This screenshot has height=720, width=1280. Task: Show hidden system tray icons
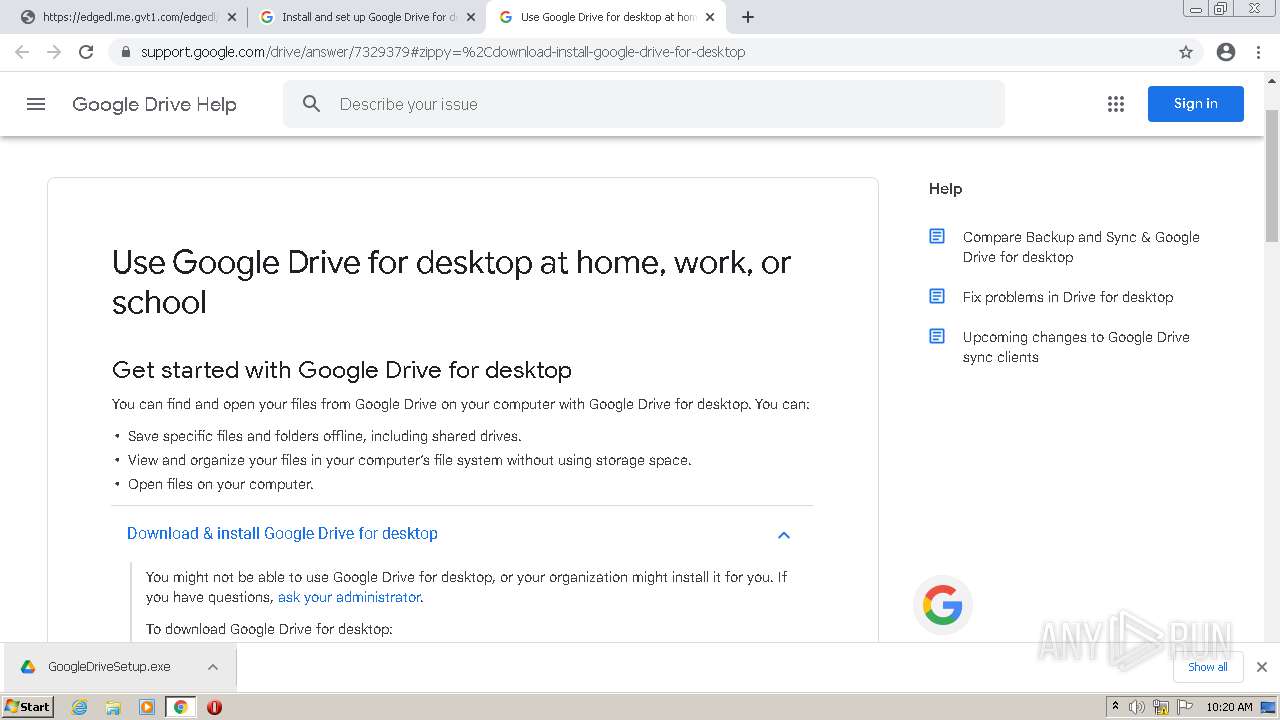pos(1116,707)
